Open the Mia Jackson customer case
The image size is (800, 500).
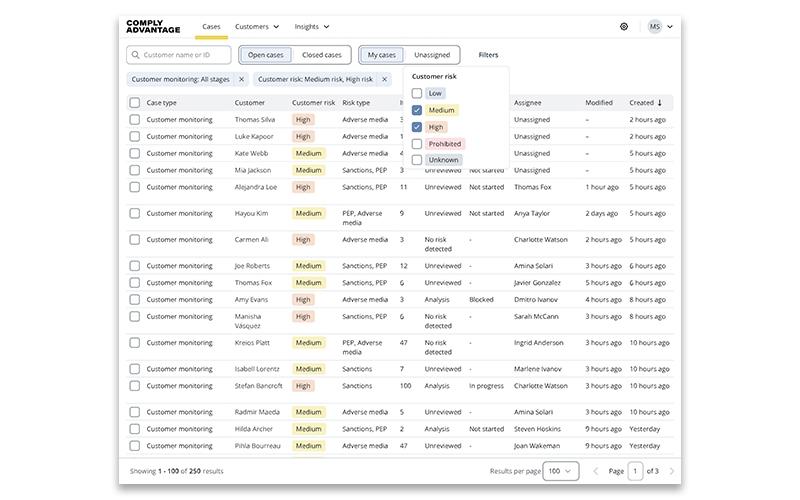[x=253, y=170]
